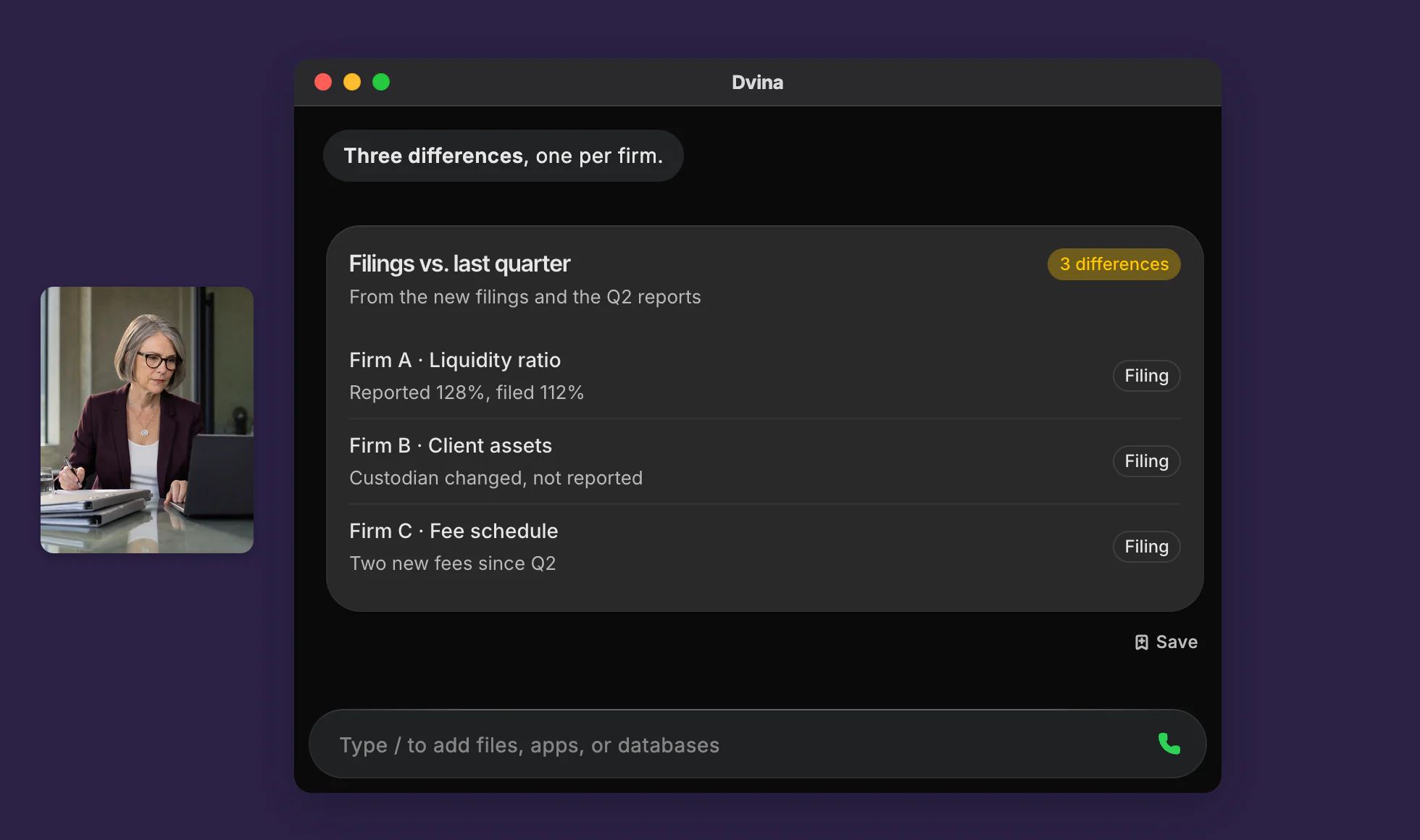1420x840 pixels.
Task: Click the bookmark icon beside Save
Action: click(x=1141, y=642)
